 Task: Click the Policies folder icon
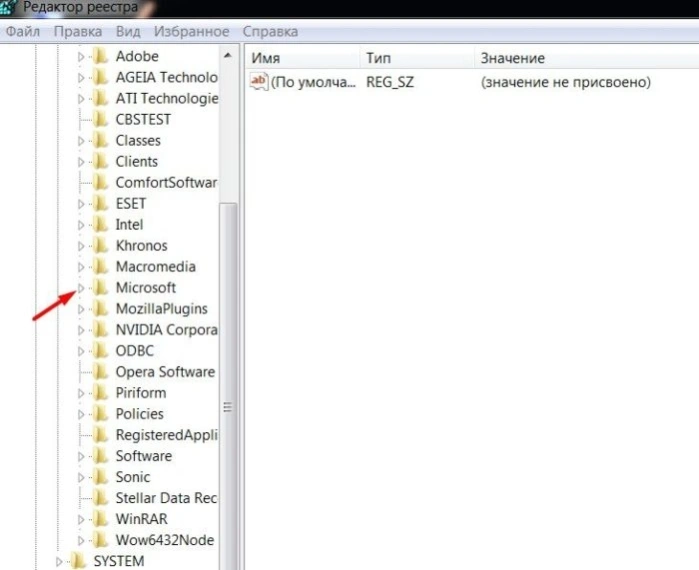point(101,414)
